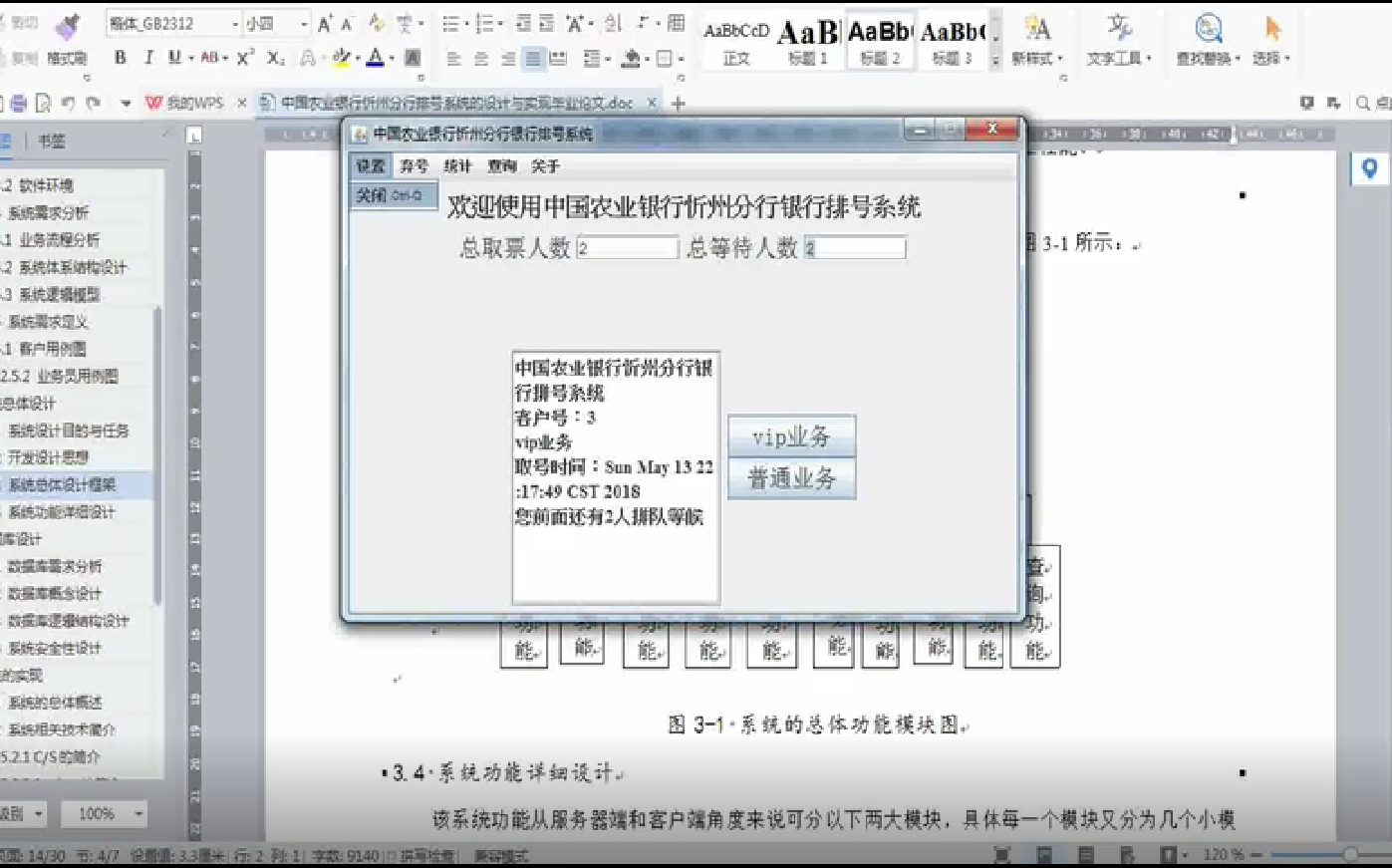
Task: Toggle the justify alignment button
Action: [x=533, y=59]
